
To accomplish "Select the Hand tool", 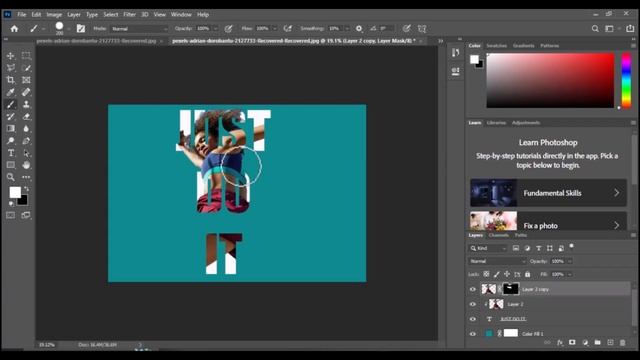I will click(26, 165).
